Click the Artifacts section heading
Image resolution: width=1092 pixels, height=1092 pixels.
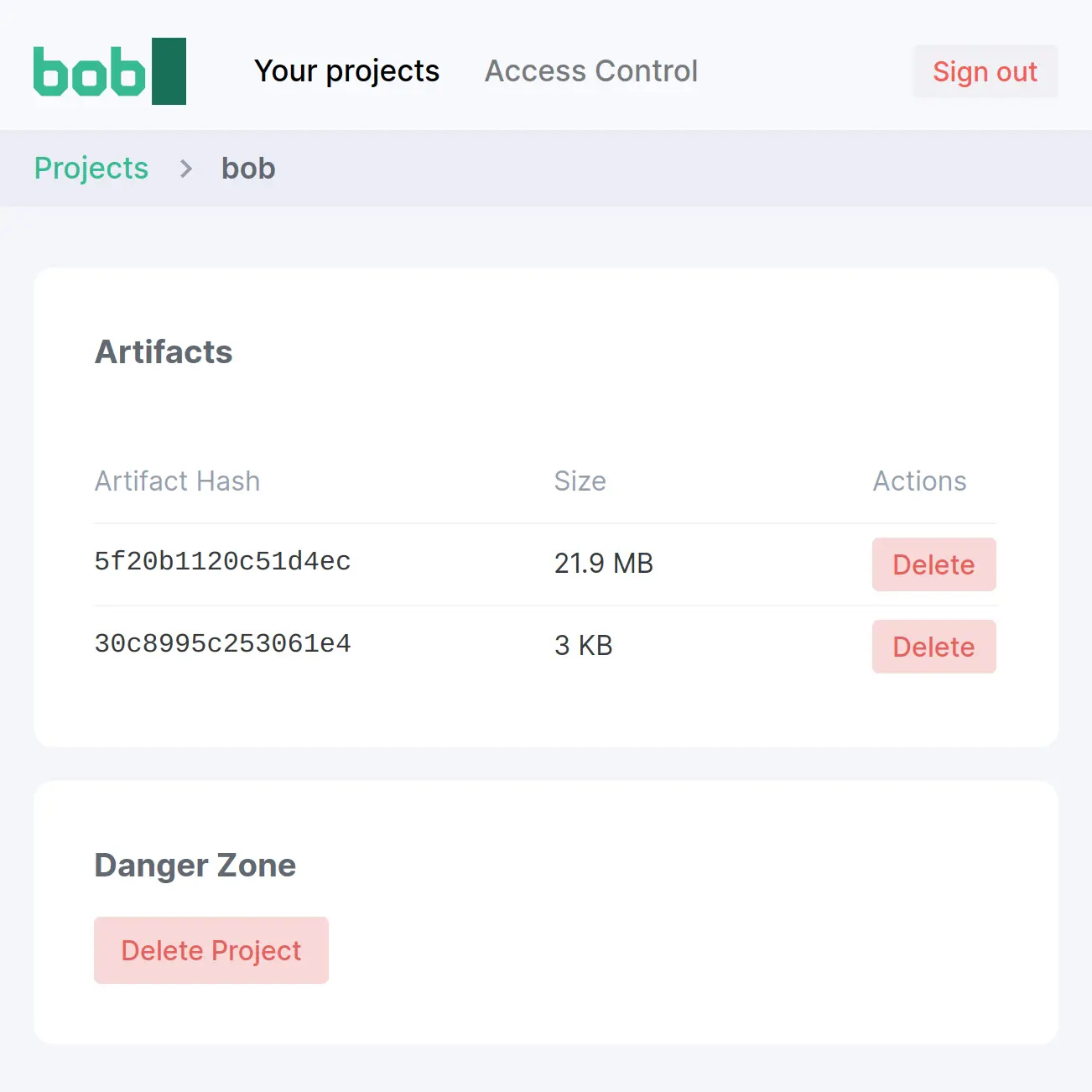click(164, 352)
